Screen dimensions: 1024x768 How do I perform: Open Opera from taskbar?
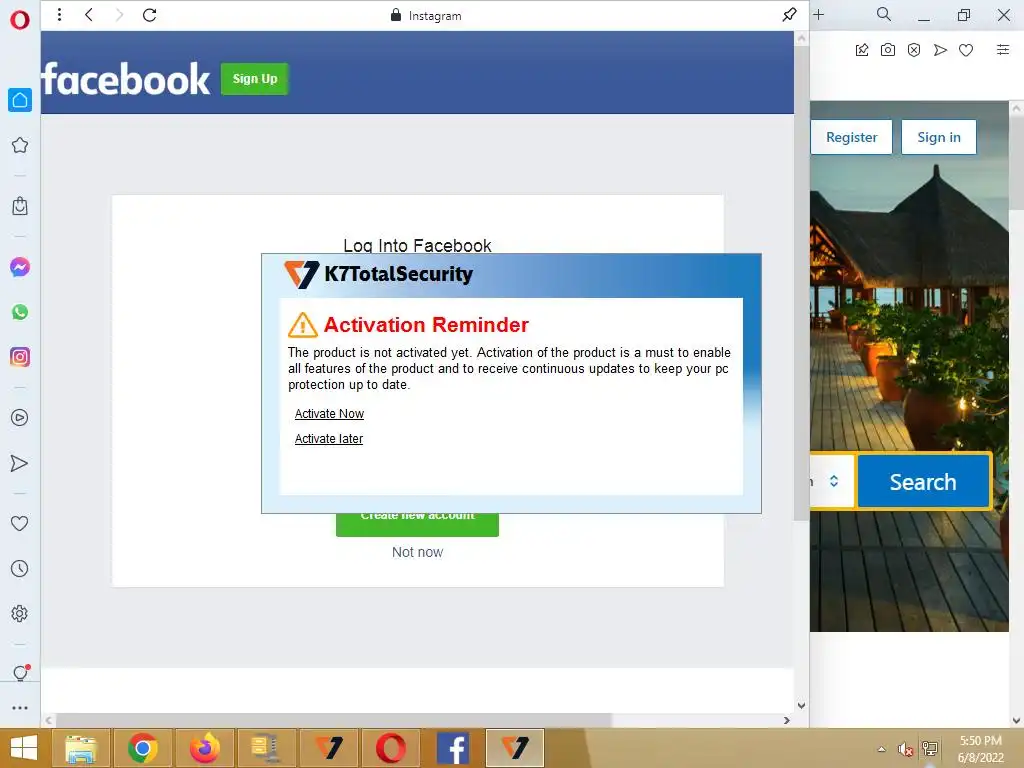coord(391,748)
